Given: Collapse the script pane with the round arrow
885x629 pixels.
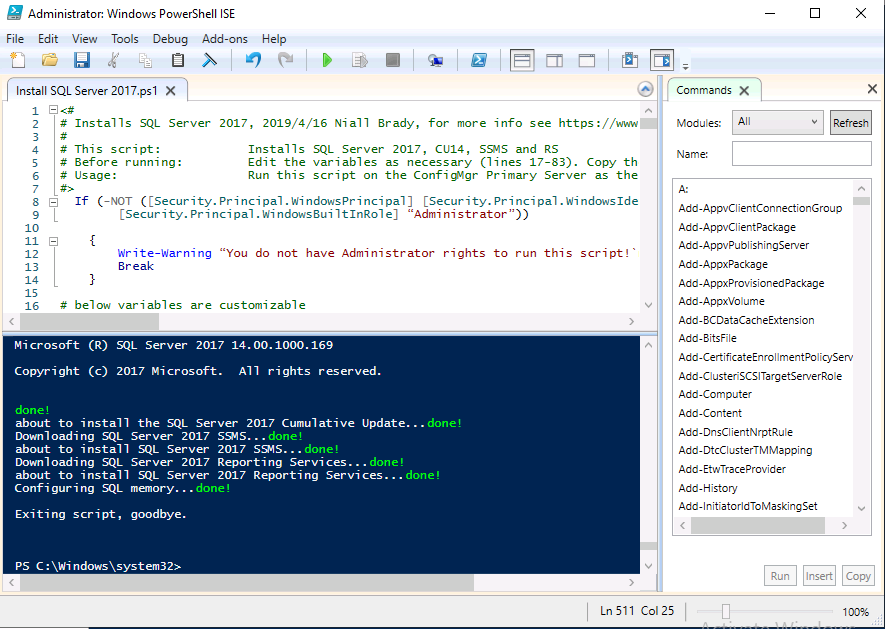Looking at the screenshot, I should [645, 89].
